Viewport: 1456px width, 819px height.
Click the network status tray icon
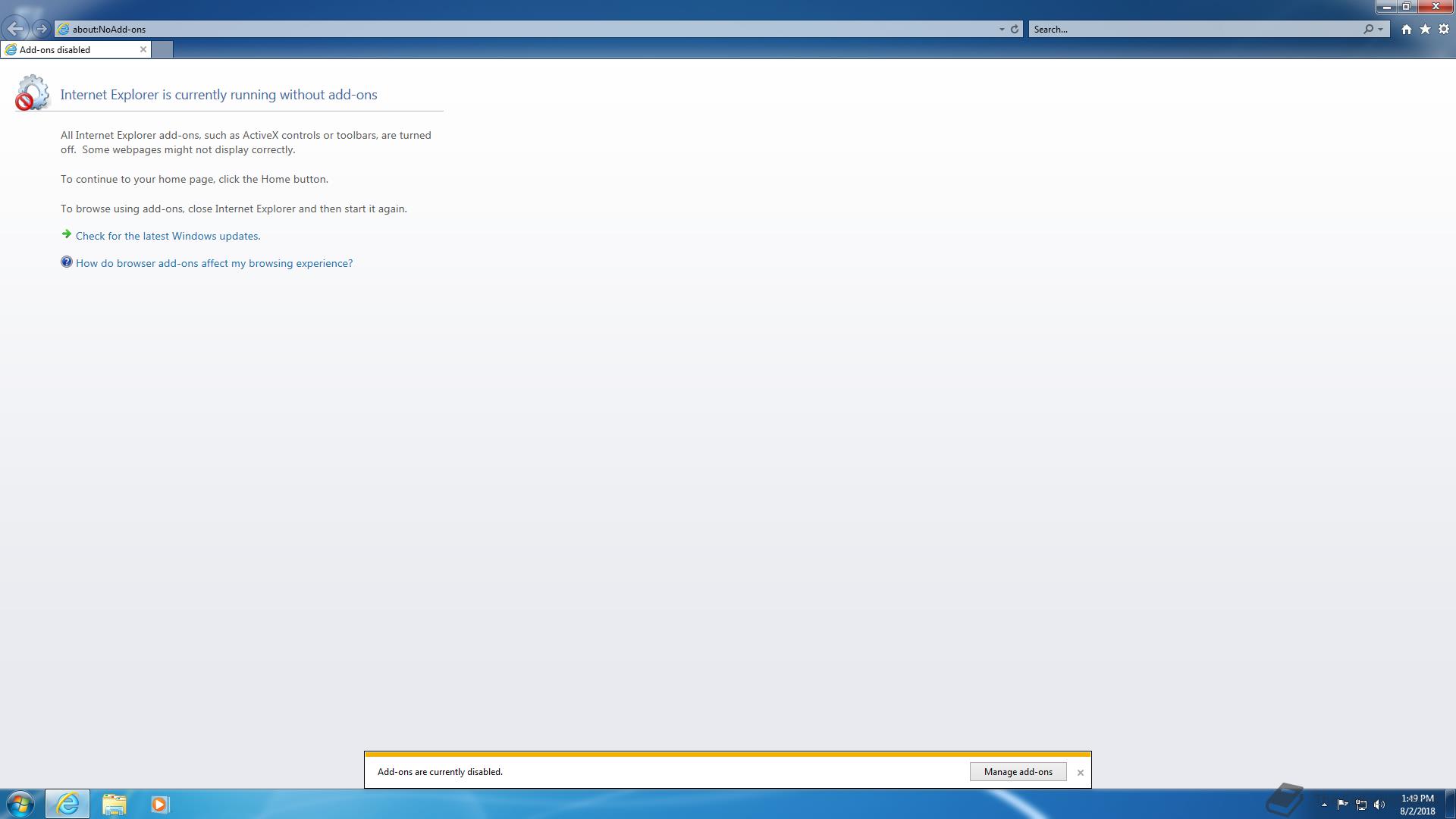tap(1361, 805)
